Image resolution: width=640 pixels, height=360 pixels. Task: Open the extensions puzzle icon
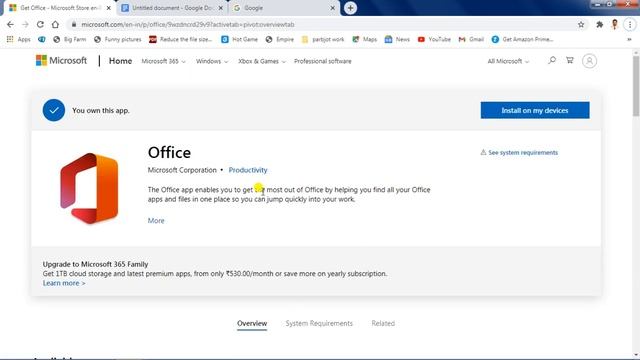[x=600, y=24]
